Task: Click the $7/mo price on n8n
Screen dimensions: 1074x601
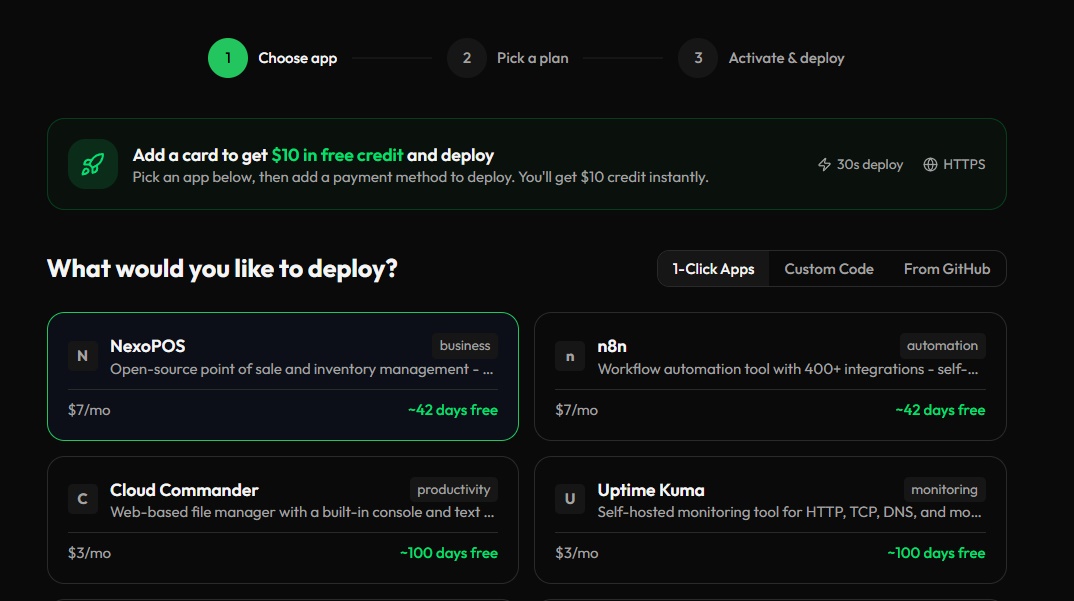Action: tap(576, 410)
